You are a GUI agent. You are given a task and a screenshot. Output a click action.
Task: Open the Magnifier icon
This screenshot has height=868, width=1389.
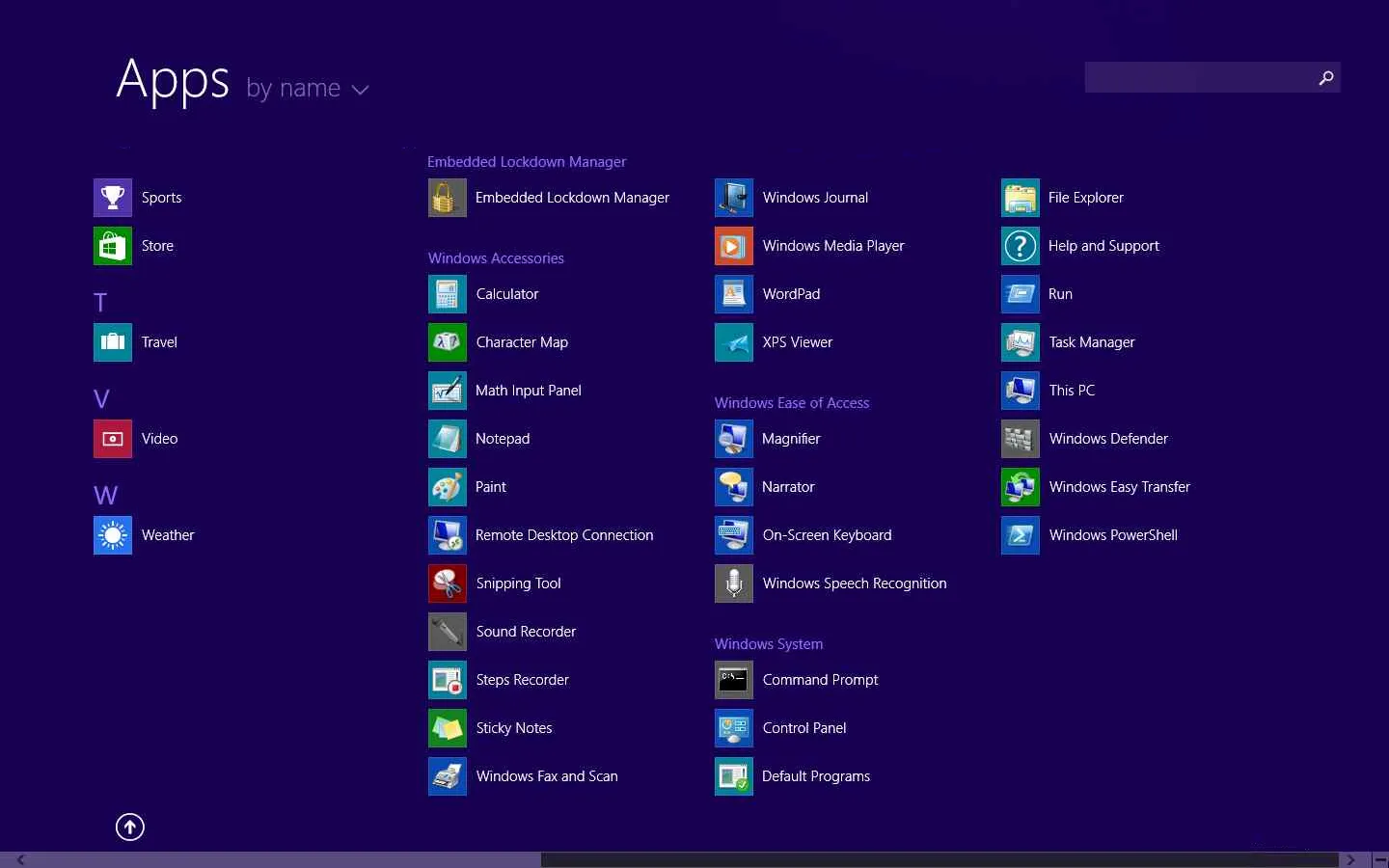[x=734, y=439]
